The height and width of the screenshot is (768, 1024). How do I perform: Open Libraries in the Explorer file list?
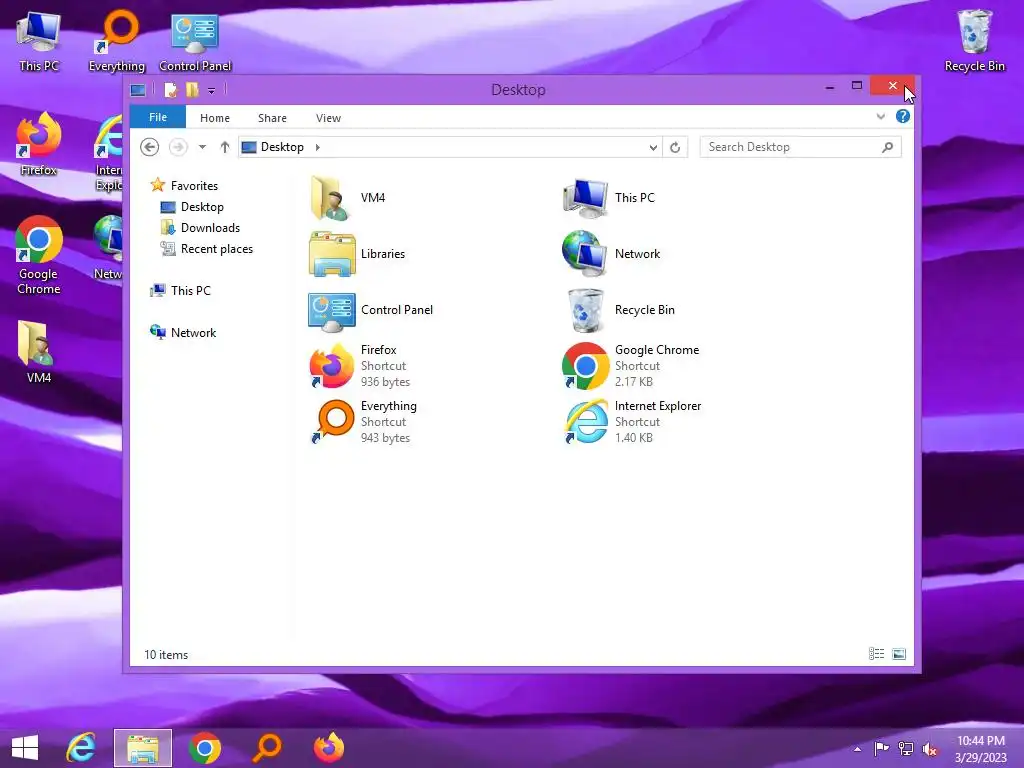357,254
